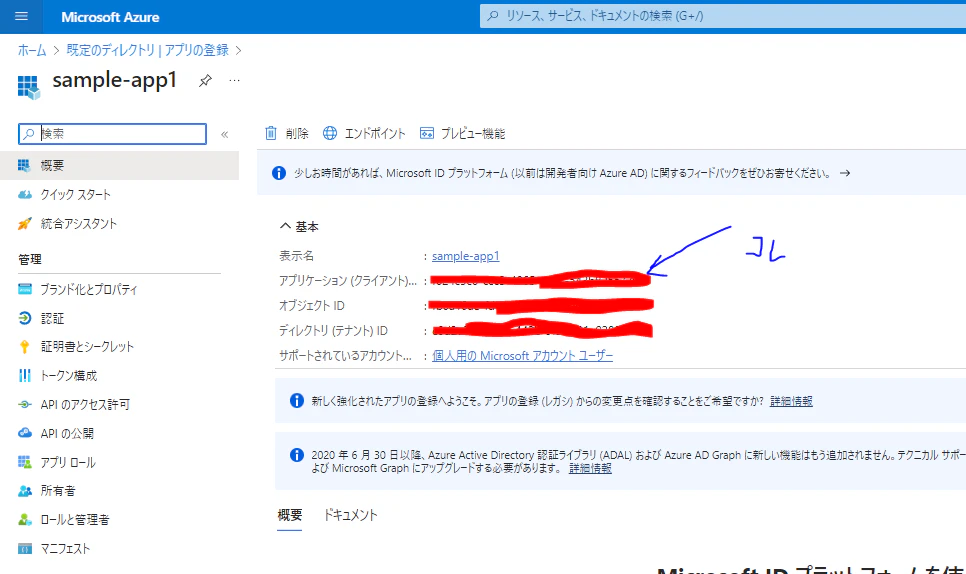Click the エンドポイント toolbar button

364,133
